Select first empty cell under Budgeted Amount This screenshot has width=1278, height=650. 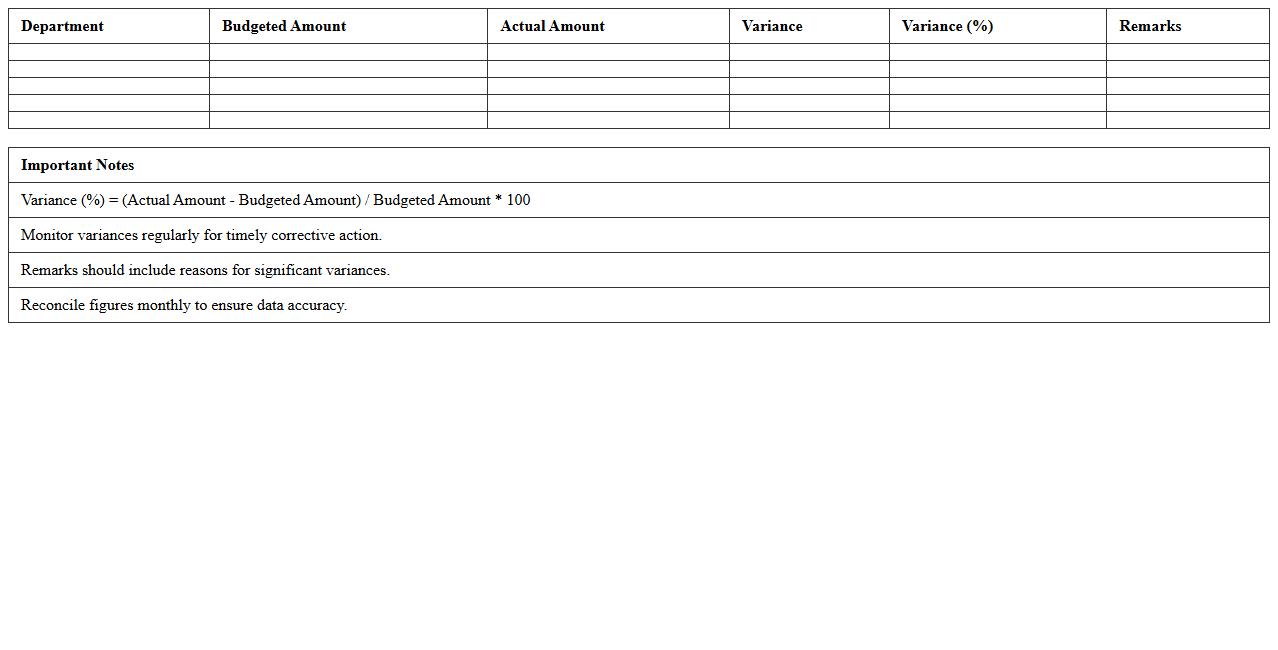coord(348,52)
